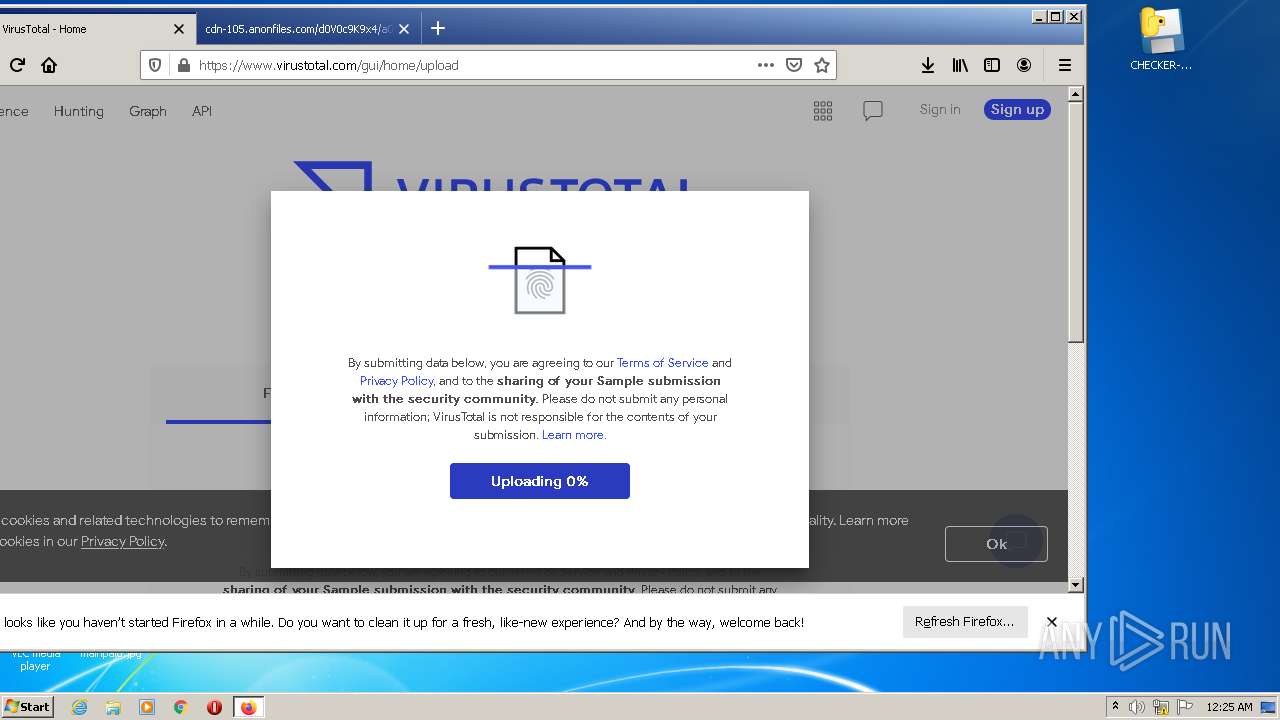The image size is (1280, 720).
Task: Open page actions three-dot menu
Action: [766, 65]
